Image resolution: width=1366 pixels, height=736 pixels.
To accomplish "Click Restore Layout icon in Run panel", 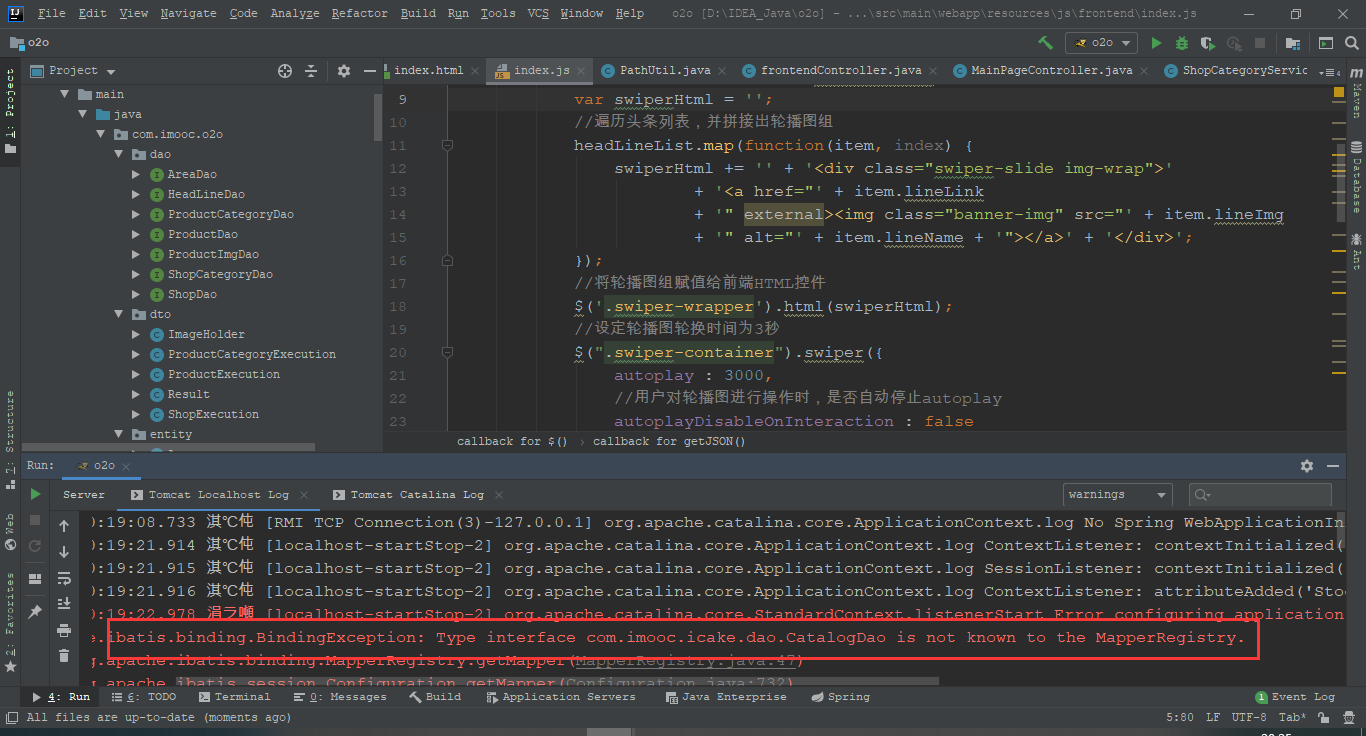I will click(x=35, y=578).
